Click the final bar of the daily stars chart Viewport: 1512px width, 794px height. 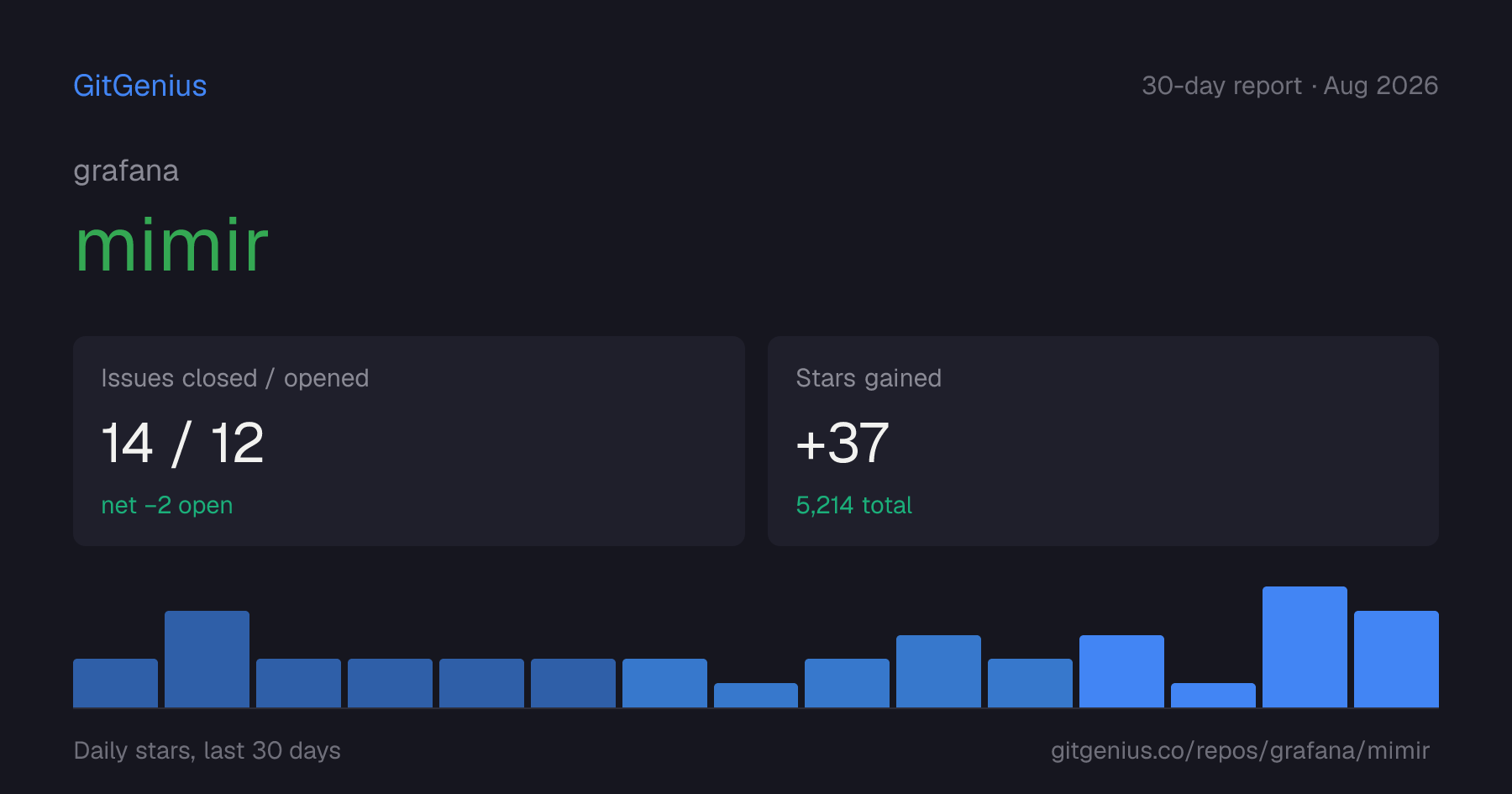[1396, 659]
